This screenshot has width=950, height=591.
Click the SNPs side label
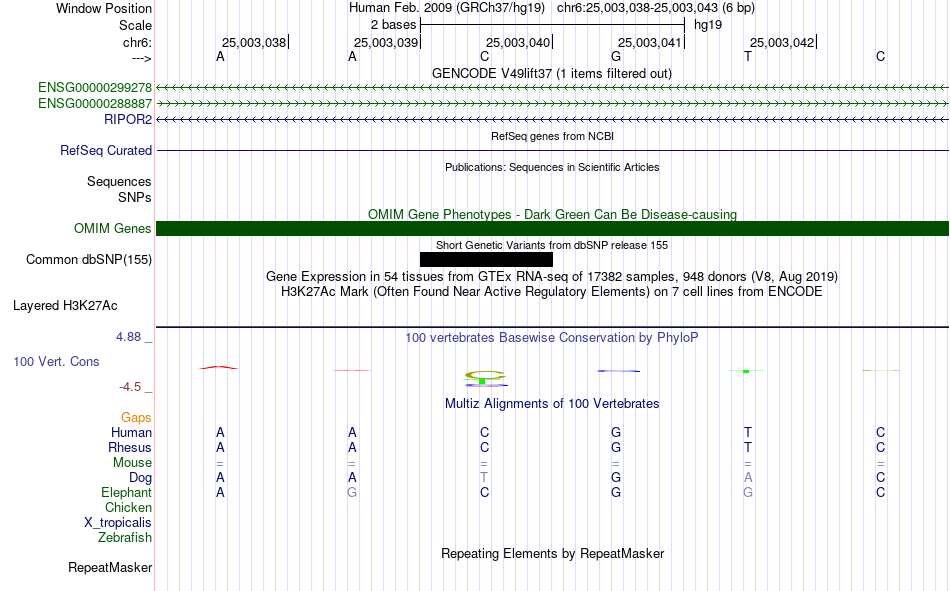135,198
